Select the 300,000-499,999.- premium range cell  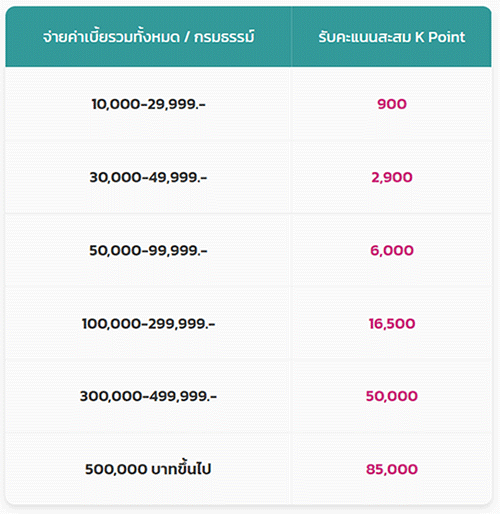pos(148,396)
